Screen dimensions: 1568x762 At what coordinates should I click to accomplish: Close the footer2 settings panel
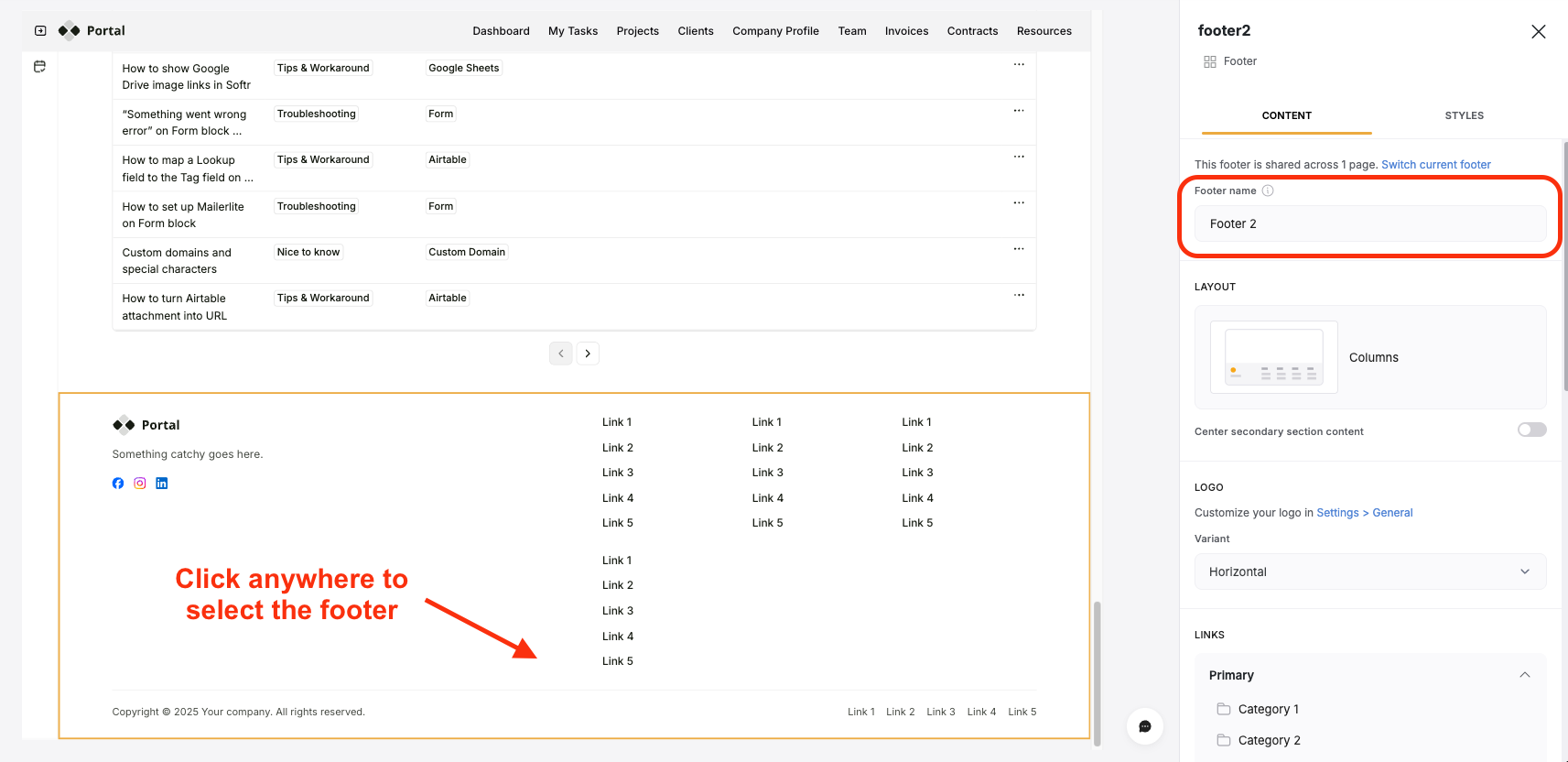1539,31
